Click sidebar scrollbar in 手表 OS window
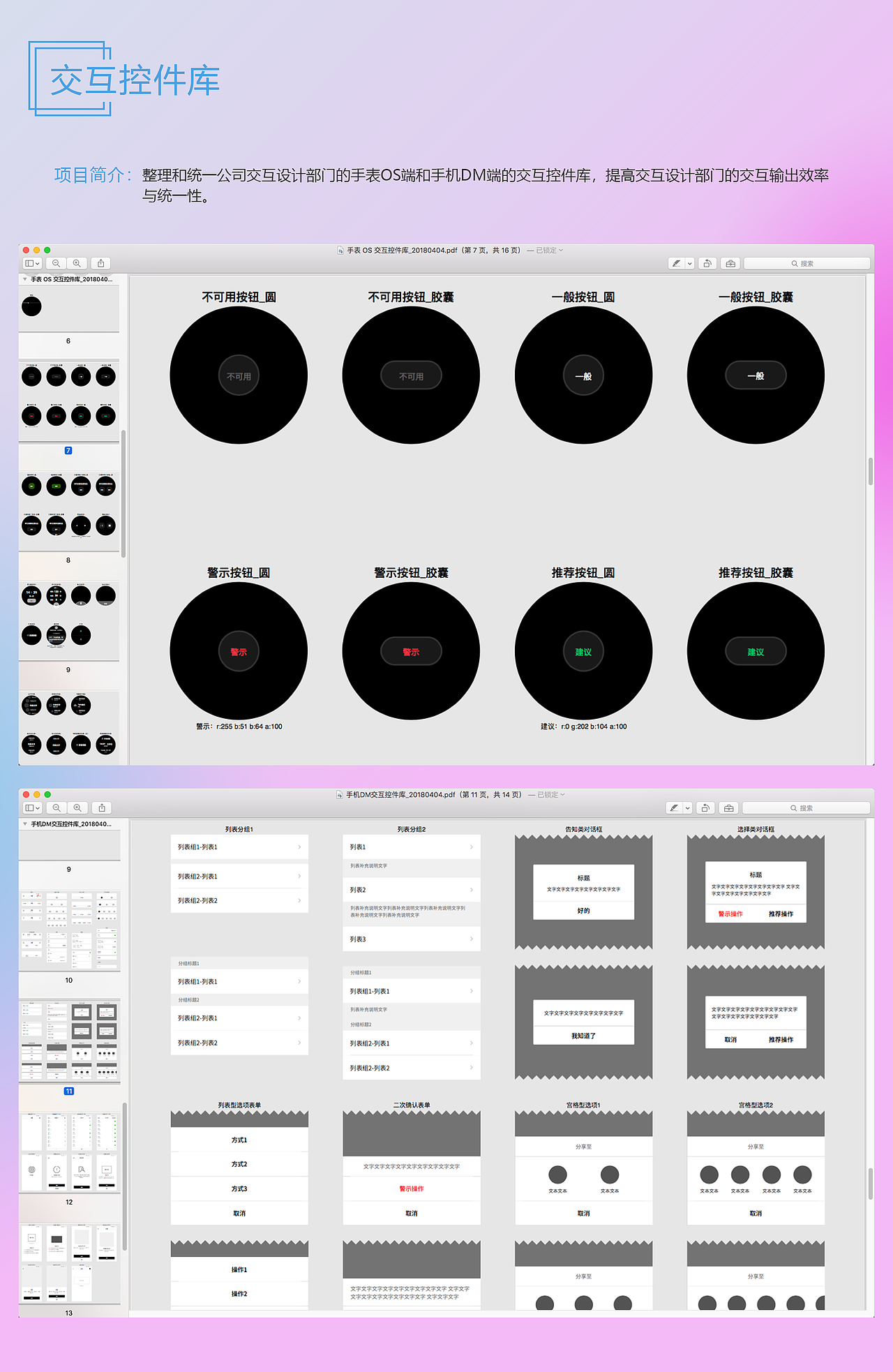The image size is (893, 1372). tap(123, 493)
